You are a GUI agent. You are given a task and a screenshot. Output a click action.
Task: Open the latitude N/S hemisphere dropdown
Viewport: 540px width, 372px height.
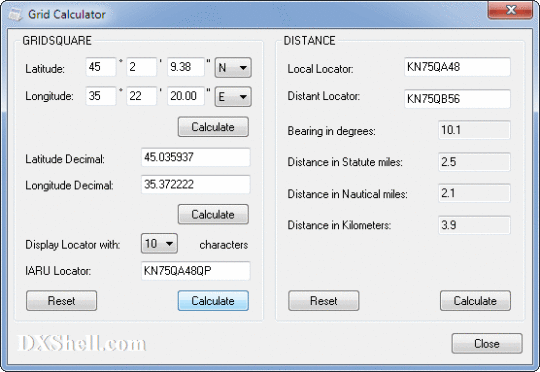tap(233, 67)
